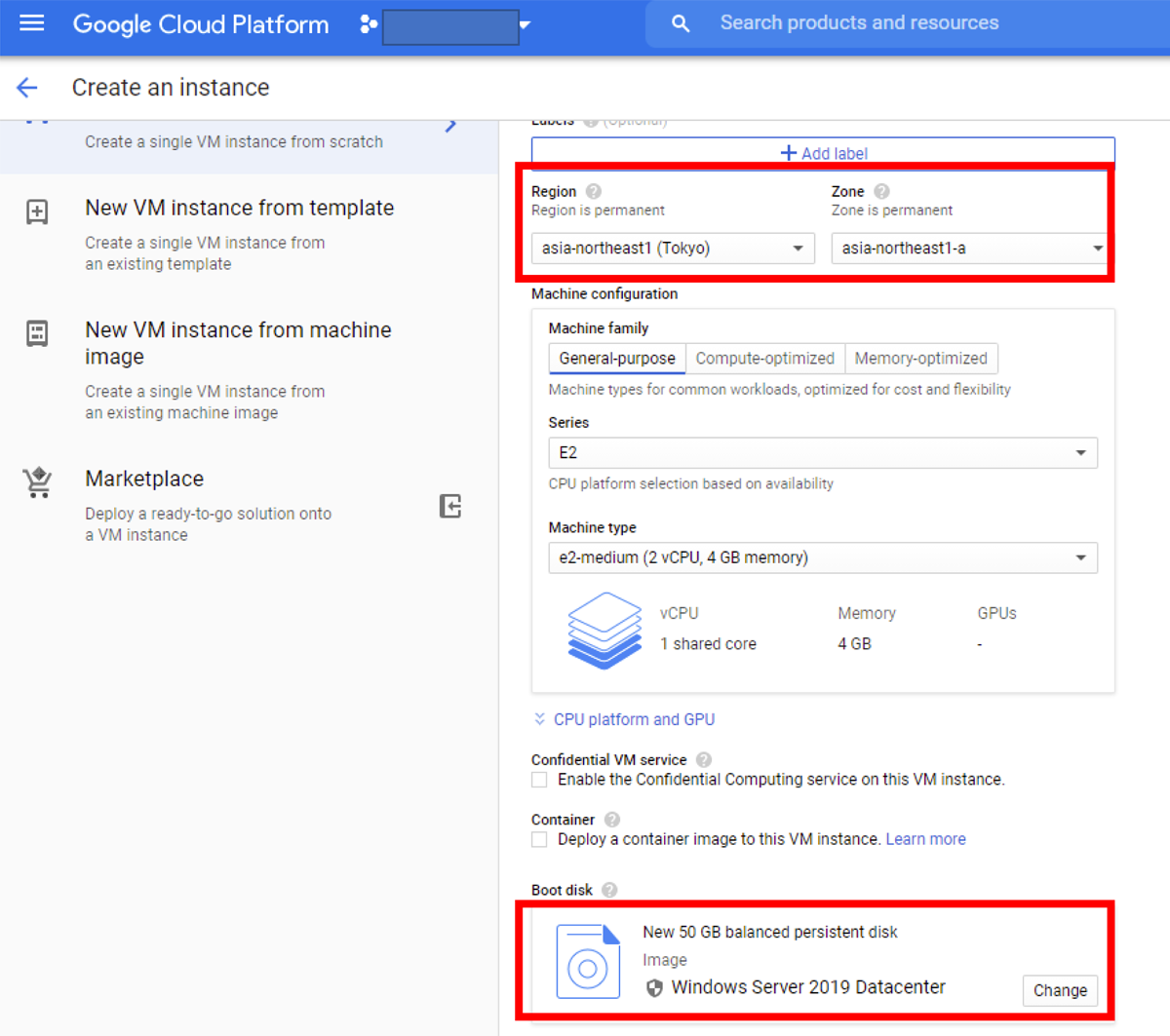Enable the Confidential Computing service checkbox

(539, 780)
